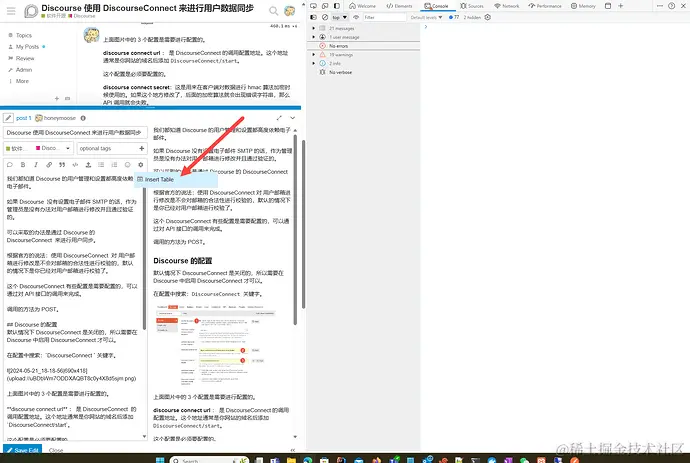Click the post 1 link in composer
This screenshot has height=463, width=690.
23,118
